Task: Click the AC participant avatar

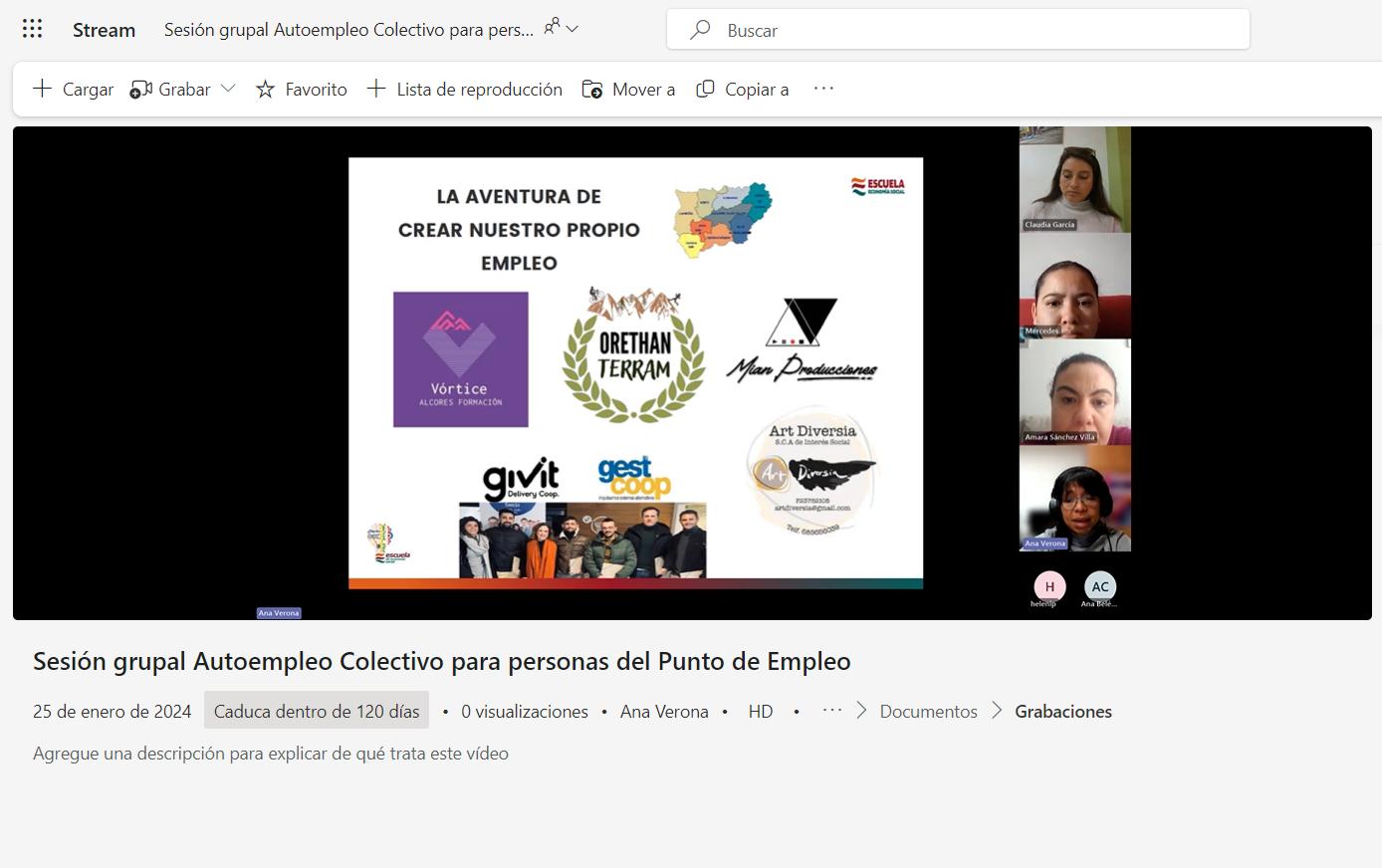Action: tap(1099, 586)
